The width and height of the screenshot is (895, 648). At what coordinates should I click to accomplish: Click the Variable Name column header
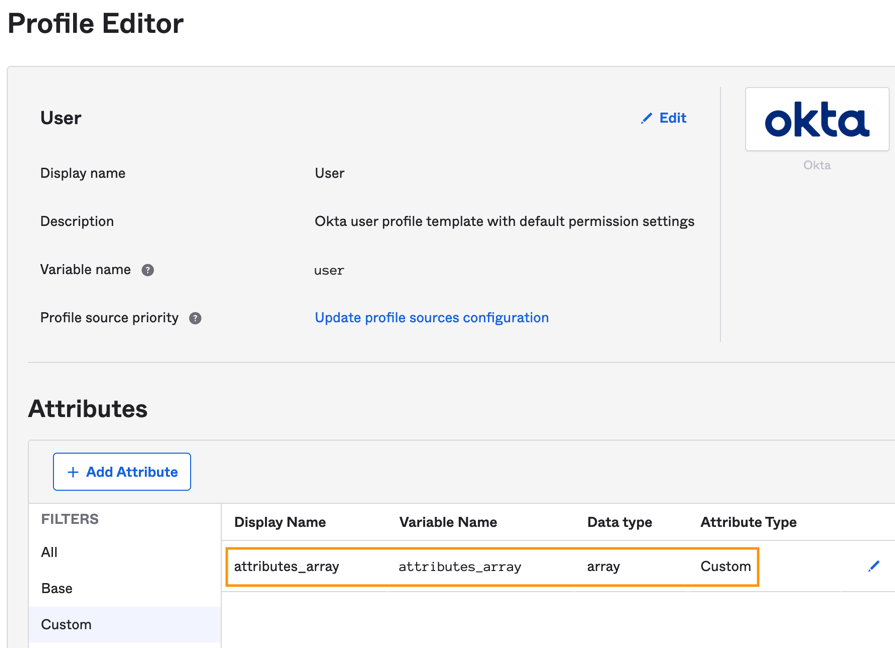tap(448, 522)
